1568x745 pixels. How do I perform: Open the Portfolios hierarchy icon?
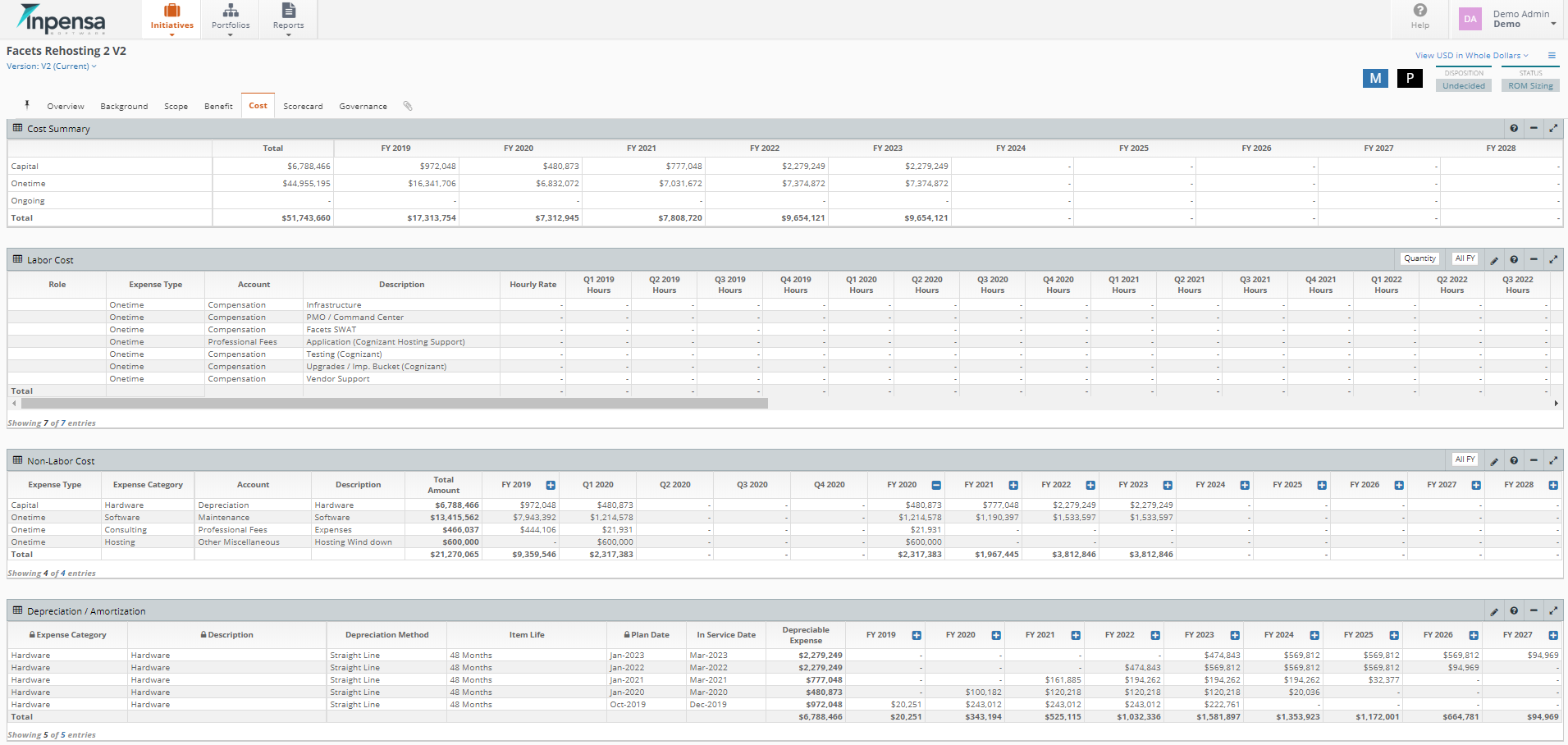click(231, 11)
